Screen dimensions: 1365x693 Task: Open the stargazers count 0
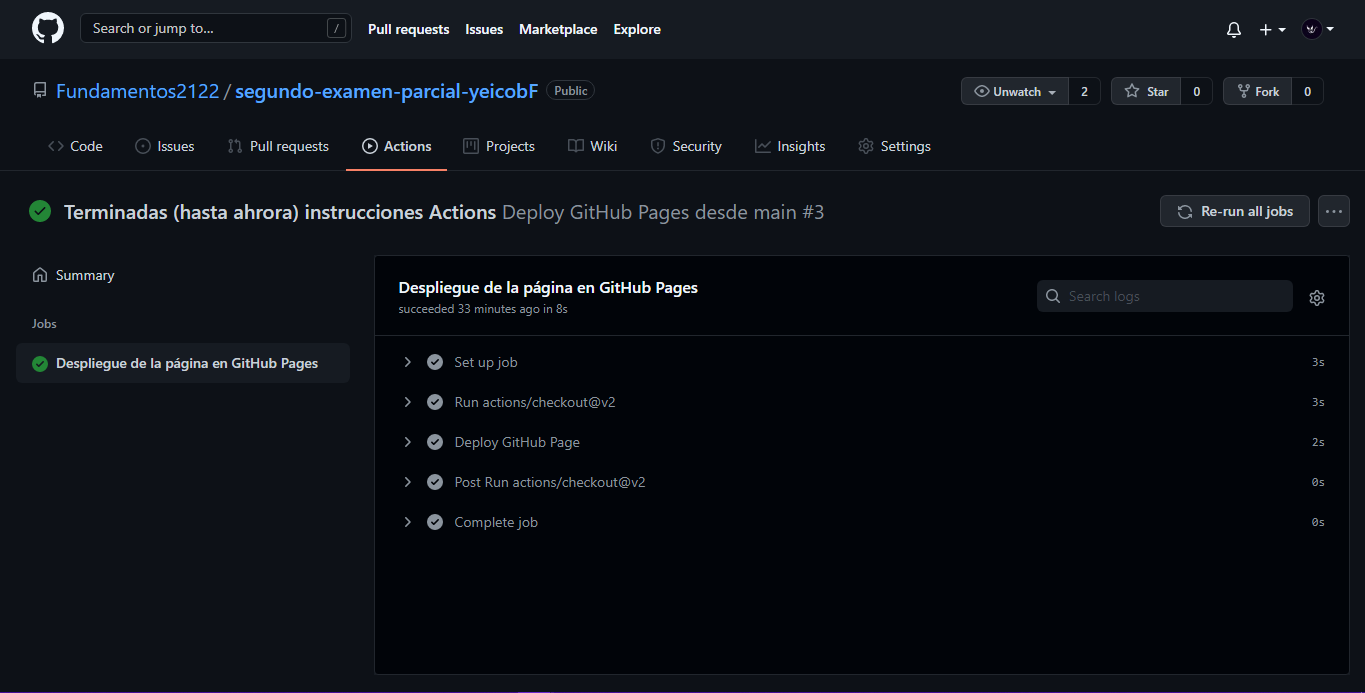point(1197,91)
